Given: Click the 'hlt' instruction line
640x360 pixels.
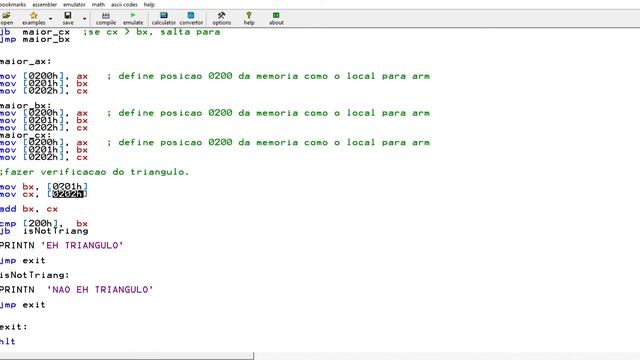Looking at the screenshot, I should 8,342.
